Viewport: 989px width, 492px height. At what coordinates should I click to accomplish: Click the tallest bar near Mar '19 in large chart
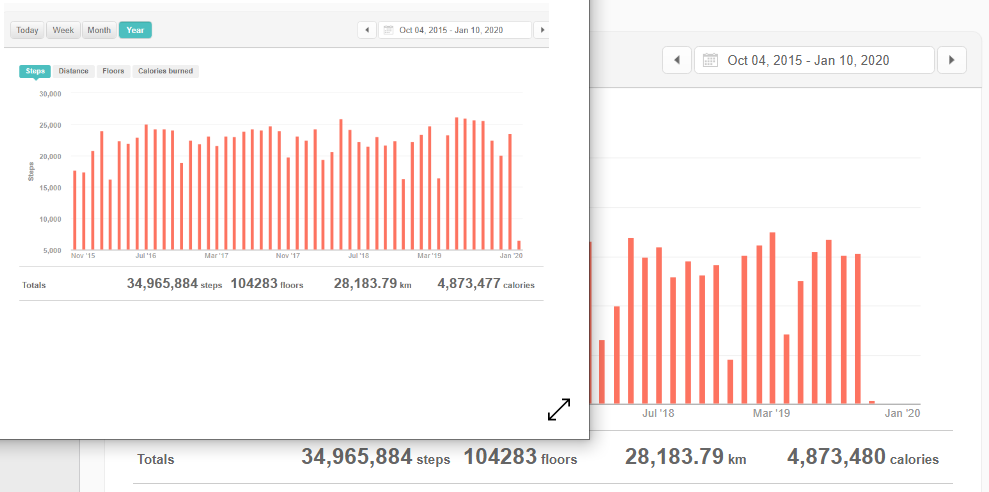click(772, 318)
